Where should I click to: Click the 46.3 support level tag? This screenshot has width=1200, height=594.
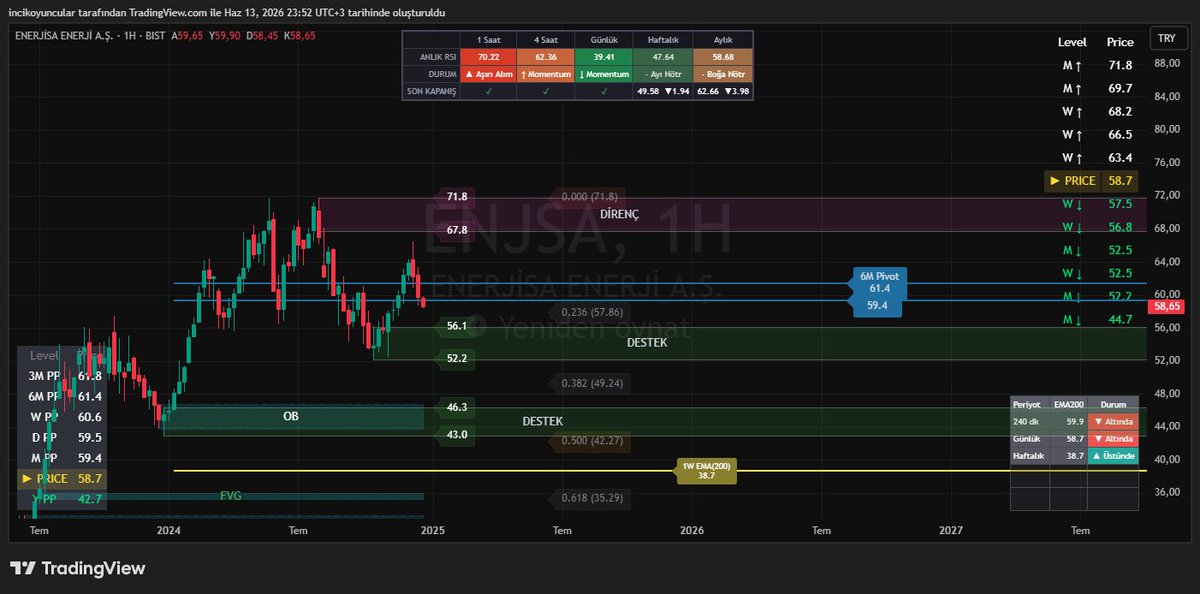[457, 407]
